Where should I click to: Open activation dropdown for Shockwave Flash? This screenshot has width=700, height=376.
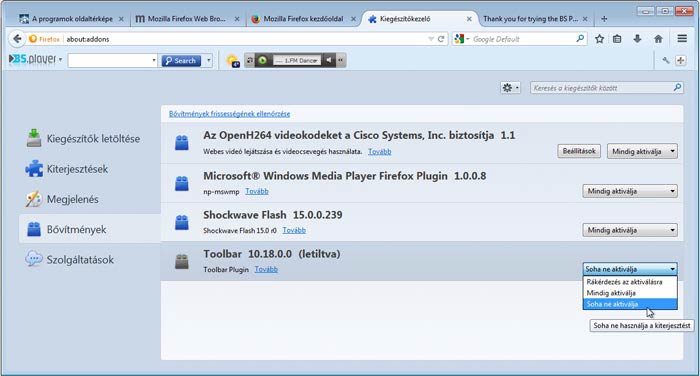pyautogui.click(x=629, y=230)
